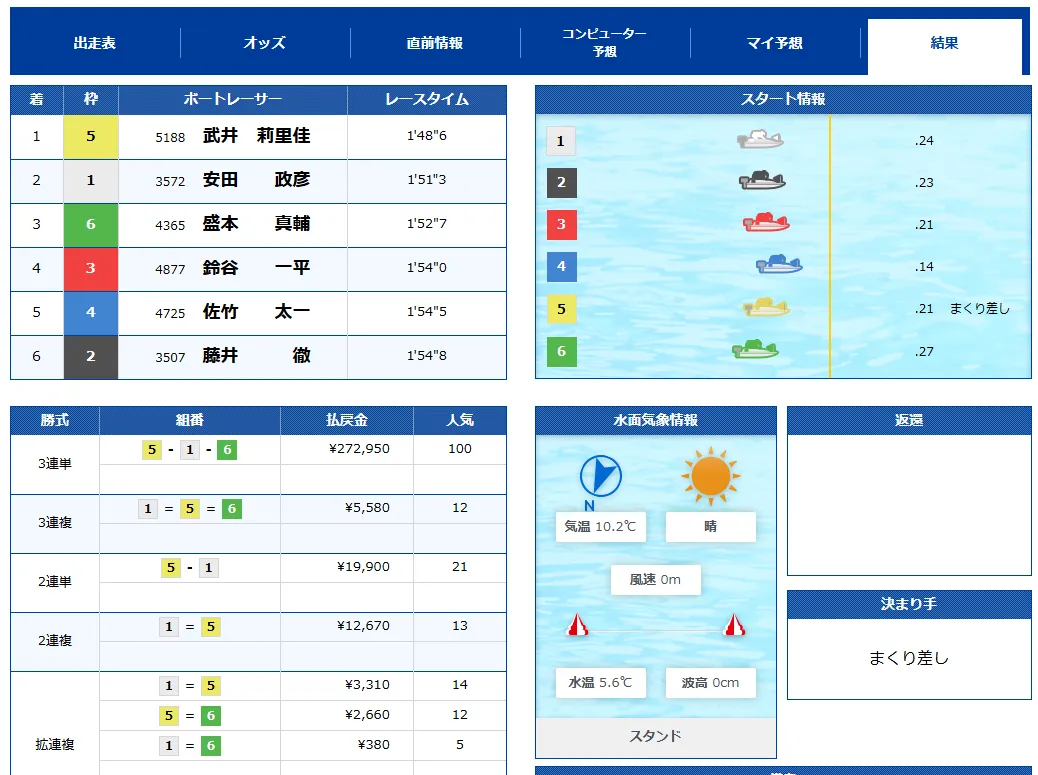Click the ¥272,950 payout amount
Screen dimensions: 1038x775
pyautogui.click(x=359, y=449)
